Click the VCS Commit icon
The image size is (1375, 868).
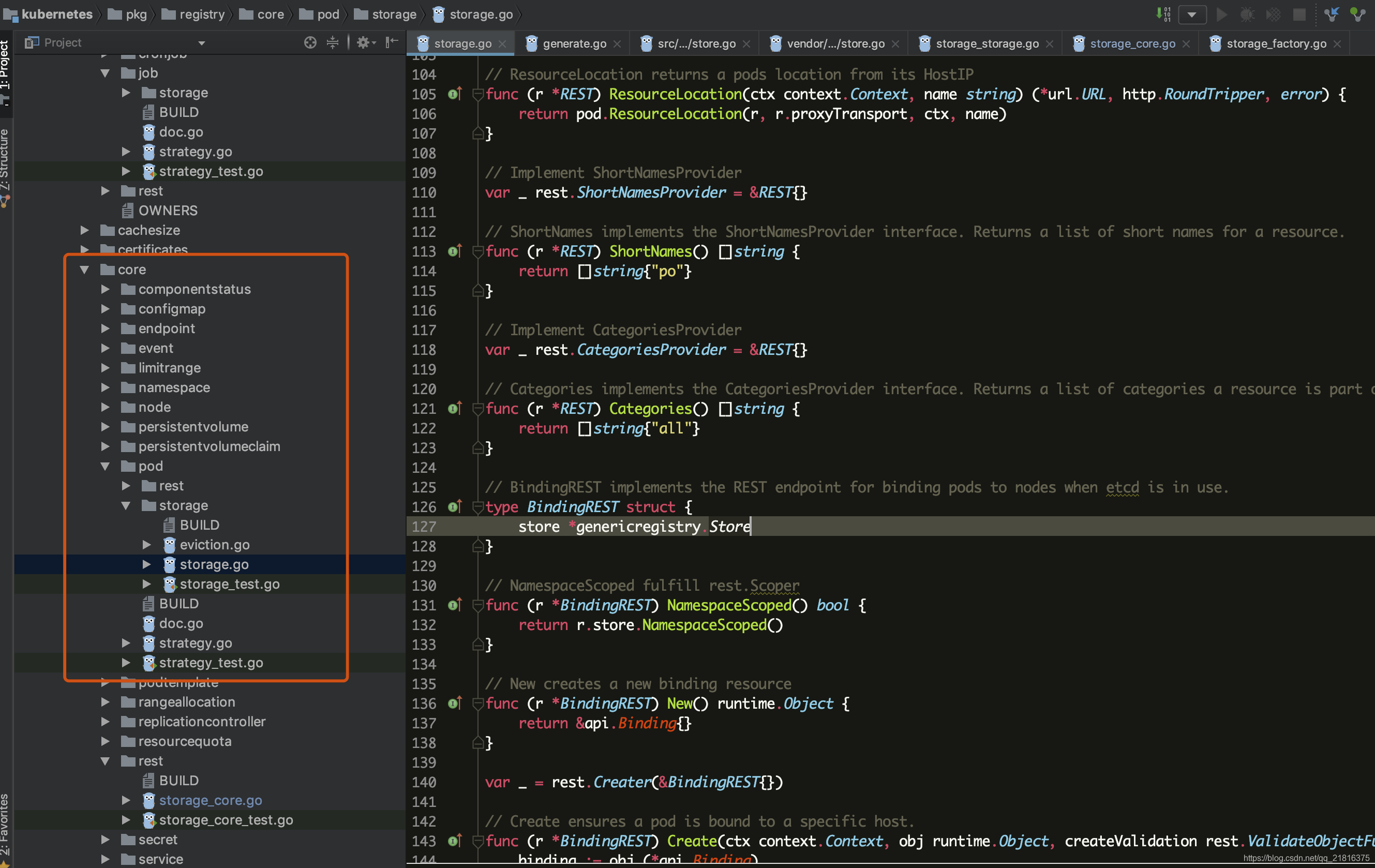coord(1357,14)
